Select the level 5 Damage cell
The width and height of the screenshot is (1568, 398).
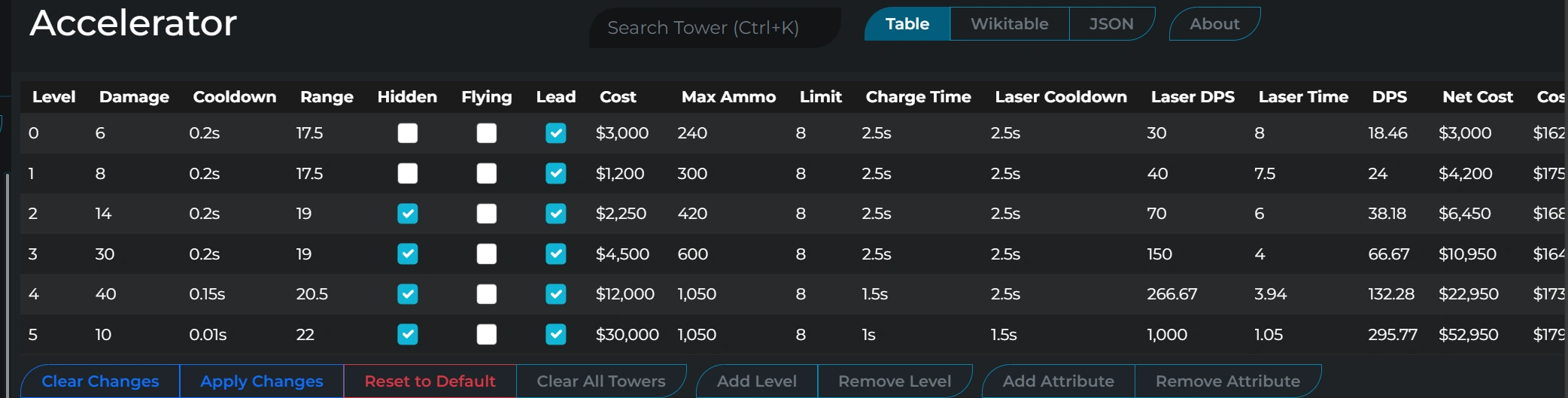tap(104, 335)
